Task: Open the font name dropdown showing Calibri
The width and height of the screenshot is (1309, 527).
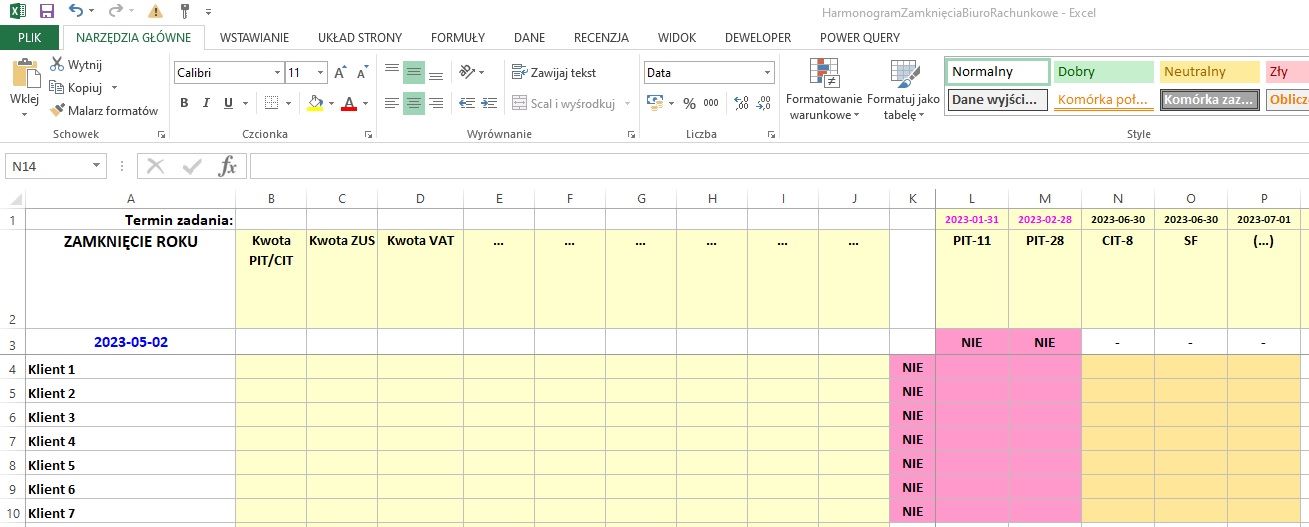Action: (x=277, y=73)
